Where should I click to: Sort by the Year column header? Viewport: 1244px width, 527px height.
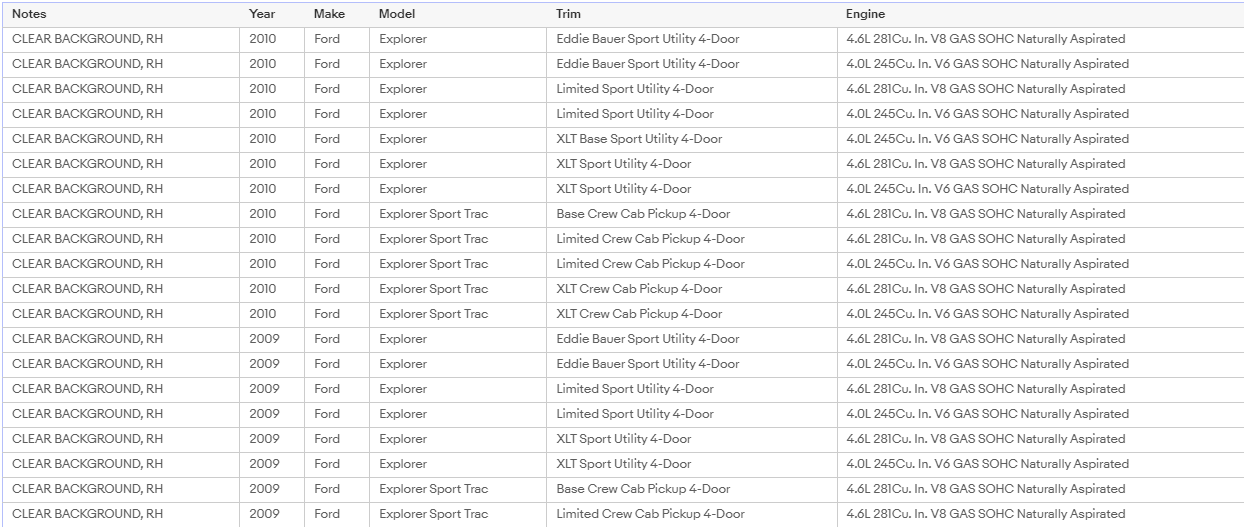[x=262, y=14]
